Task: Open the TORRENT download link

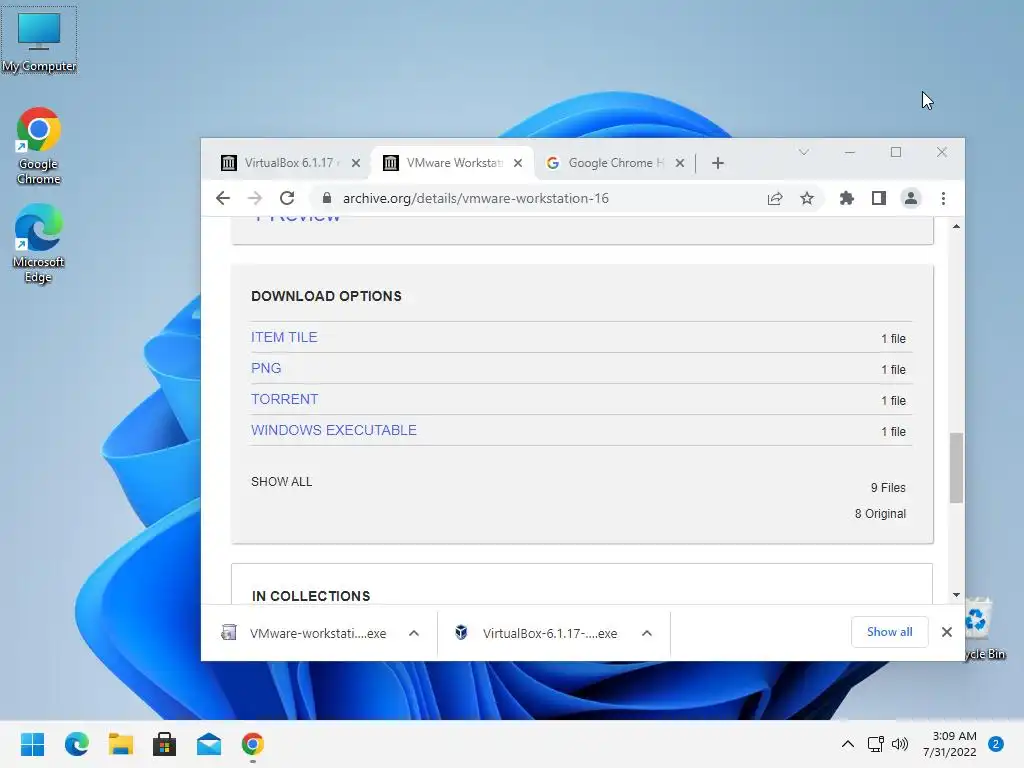Action: [x=285, y=399]
